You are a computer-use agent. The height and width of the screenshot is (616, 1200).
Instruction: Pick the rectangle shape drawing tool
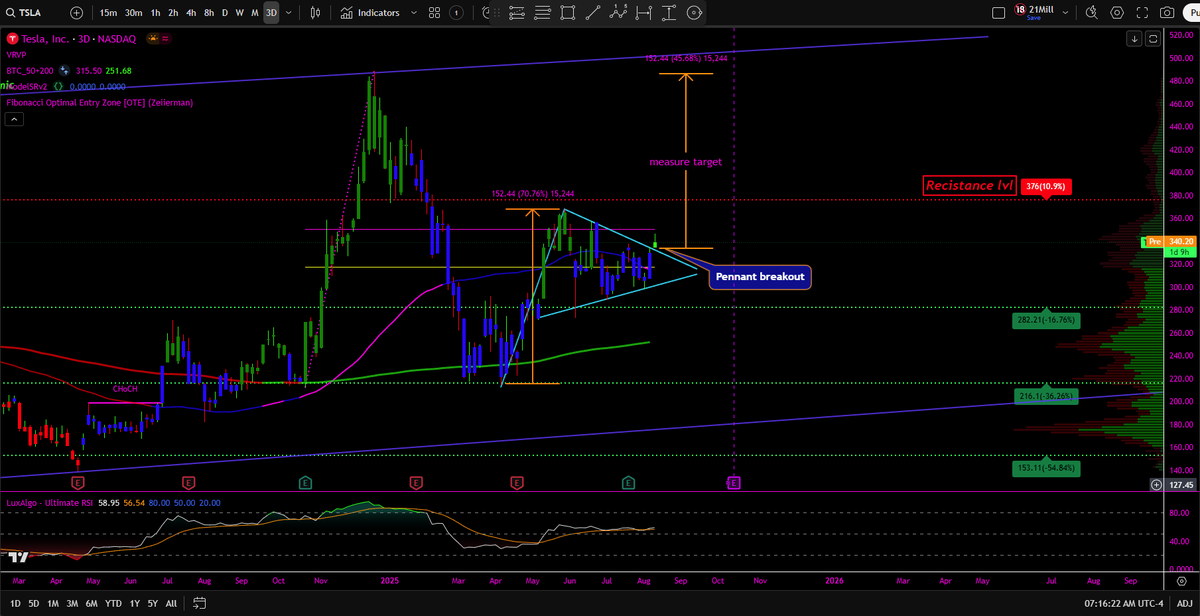click(x=567, y=13)
